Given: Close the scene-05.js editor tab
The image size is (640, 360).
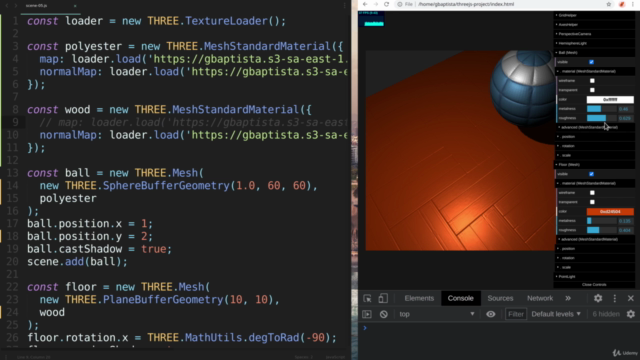Looking at the screenshot, I should (75, 6).
